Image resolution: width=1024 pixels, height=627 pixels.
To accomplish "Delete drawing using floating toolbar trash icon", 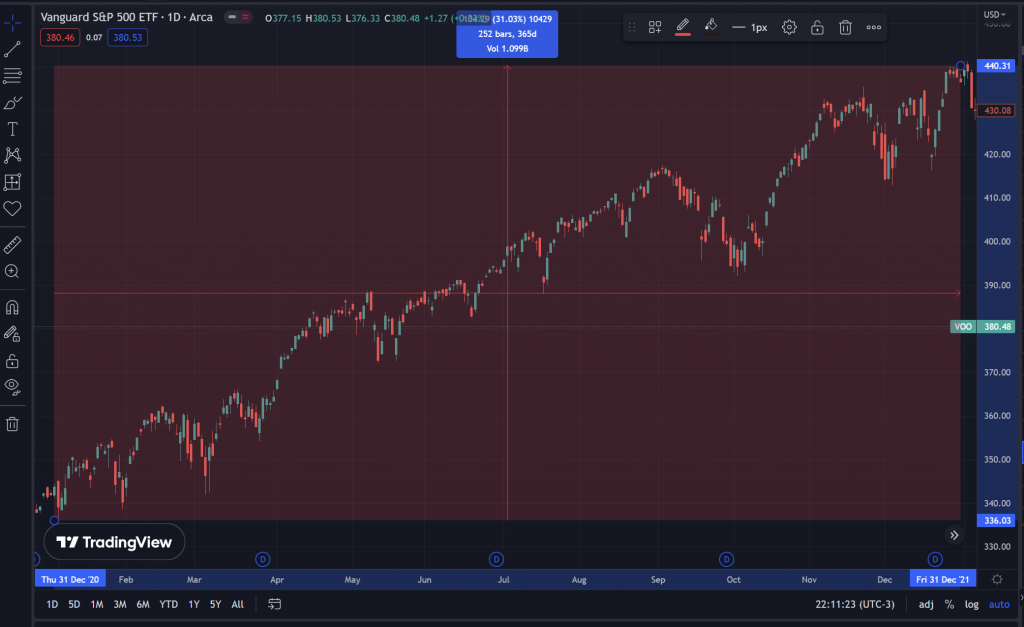I will click(x=845, y=28).
